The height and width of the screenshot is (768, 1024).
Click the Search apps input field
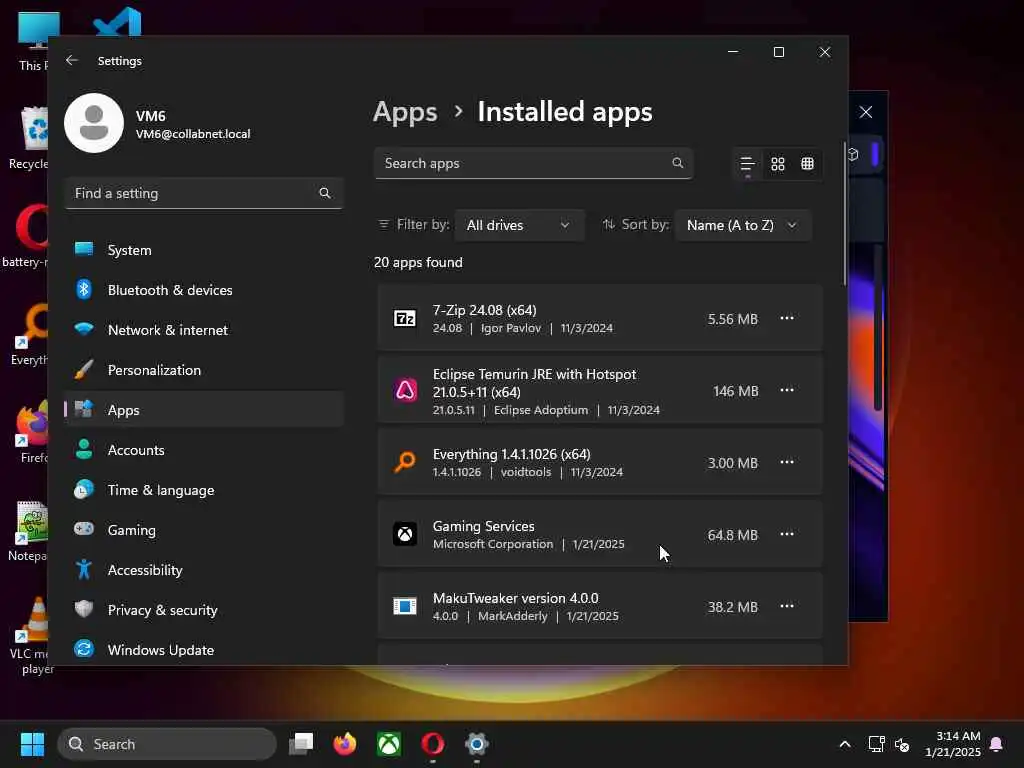tap(533, 163)
